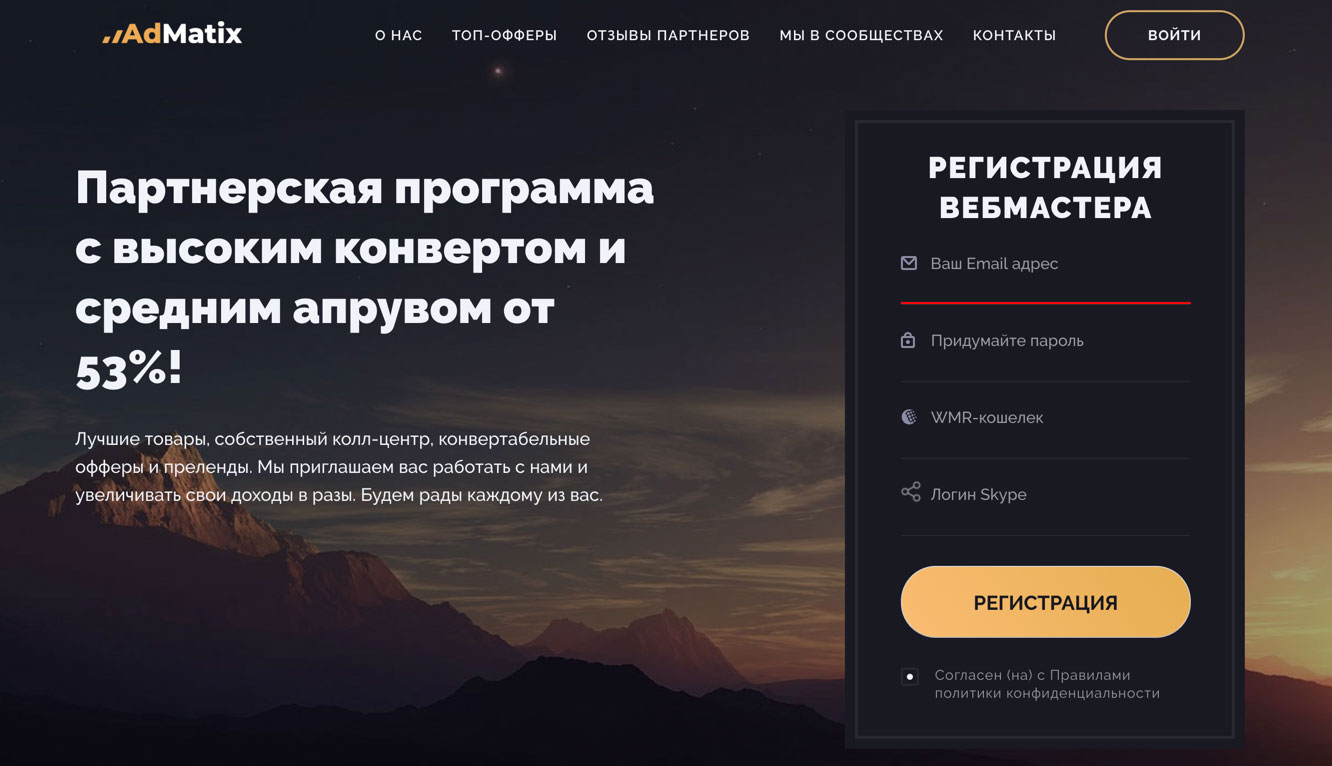Click the ВОЙТИ login button
The image size is (1332, 766).
click(1174, 35)
